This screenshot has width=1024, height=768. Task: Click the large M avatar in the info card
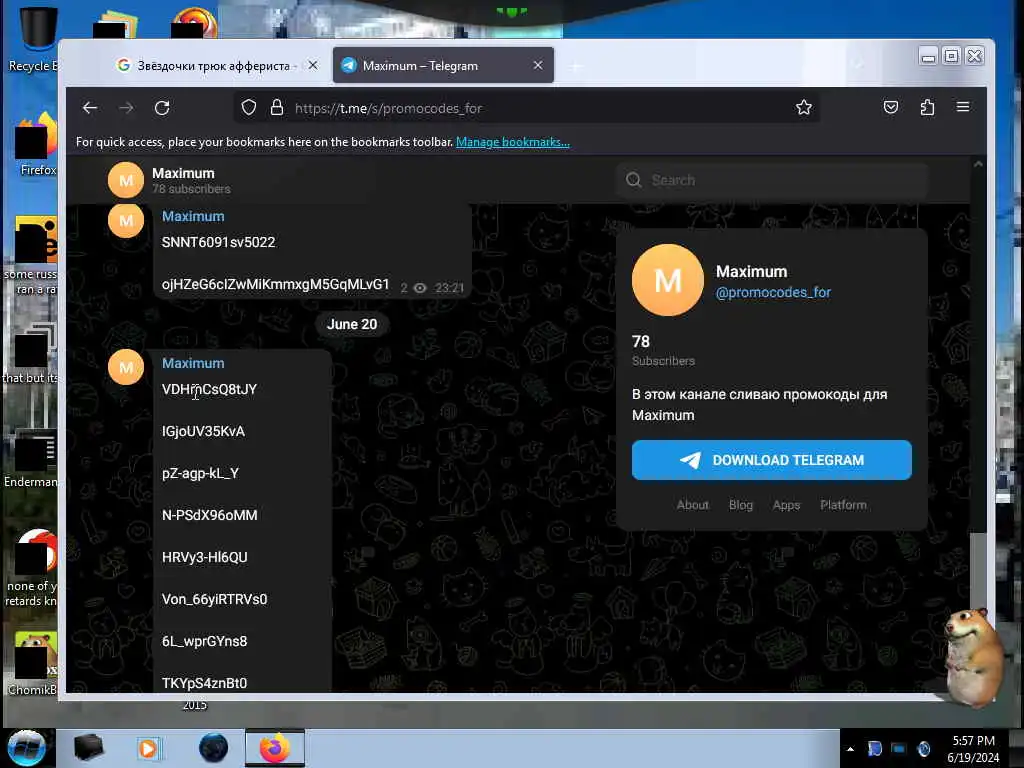[667, 280]
